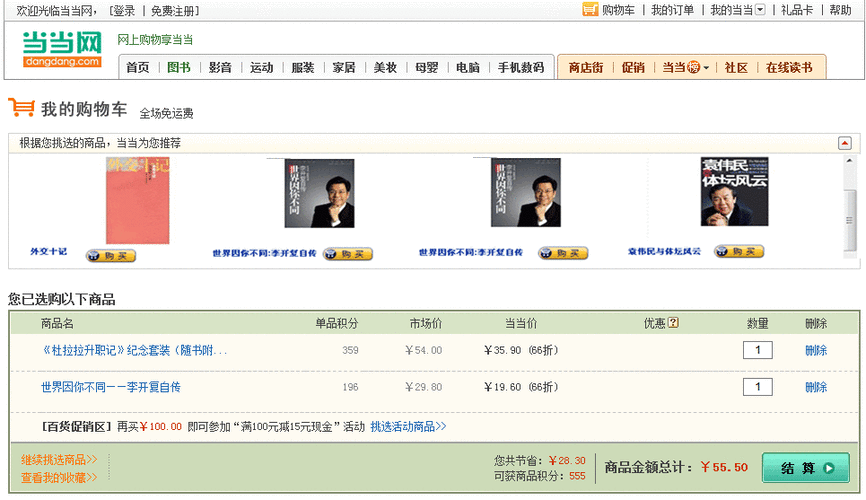This screenshot has width=866, height=500.
Task: Expand the 当当榜 dropdown in the orange nav
Action: pos(706,68)
